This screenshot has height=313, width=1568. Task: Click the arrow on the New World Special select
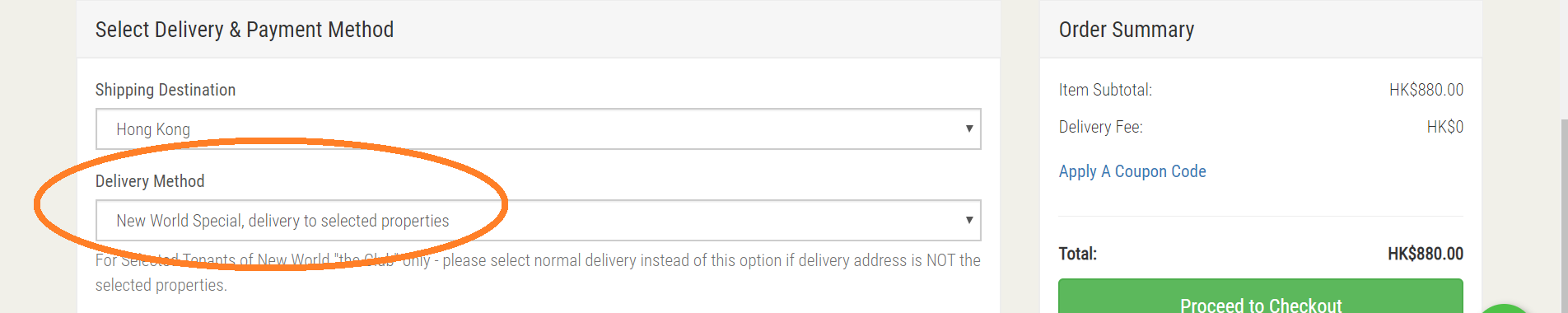(968, 220)
